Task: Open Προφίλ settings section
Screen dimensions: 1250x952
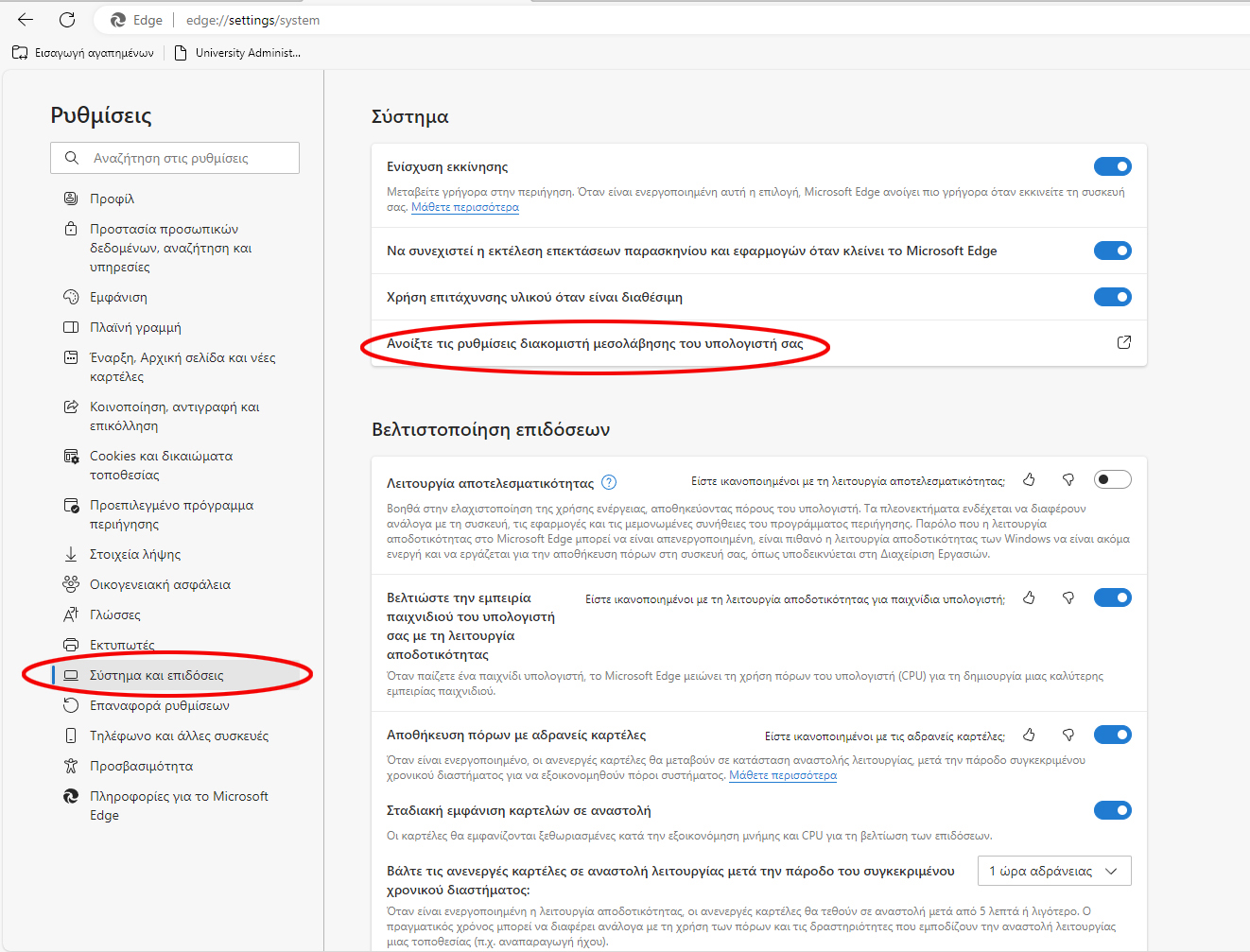Action: tap(112, 199)
